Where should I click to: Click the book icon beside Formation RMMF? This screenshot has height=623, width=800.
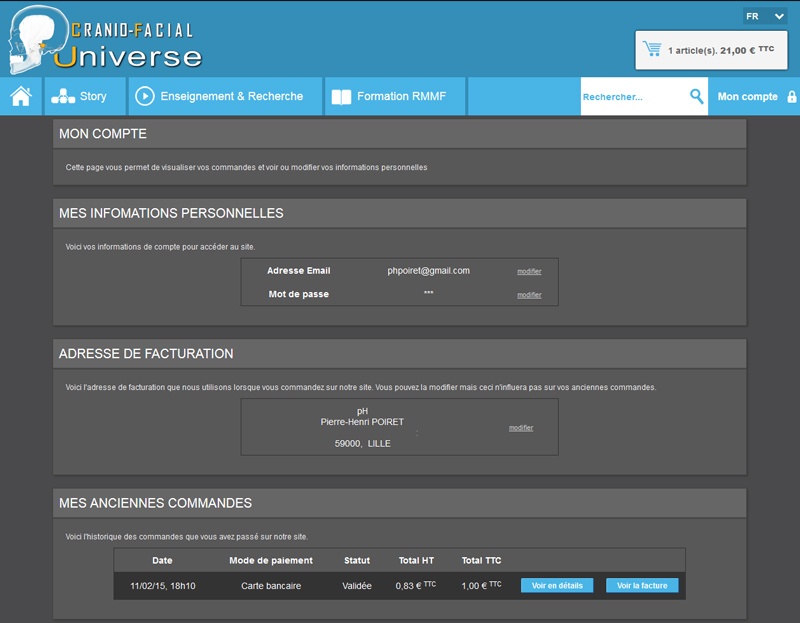click(341, 96)
